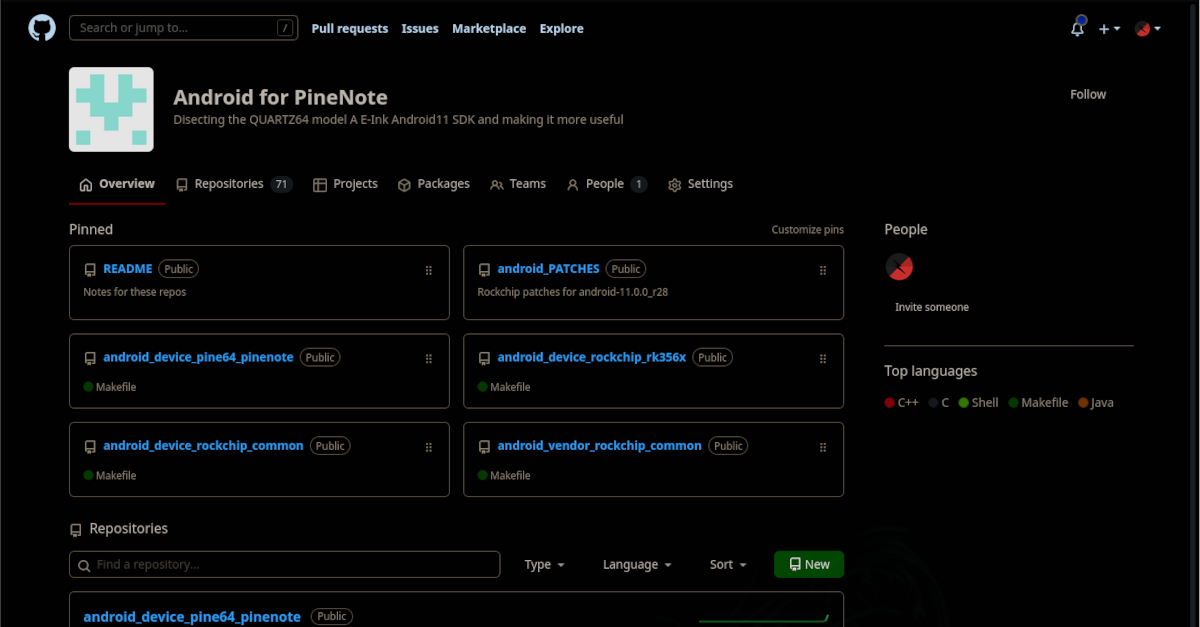Screen dimensions: 1200x627
Task: Click the People sidebar heading
Action: 906,229
